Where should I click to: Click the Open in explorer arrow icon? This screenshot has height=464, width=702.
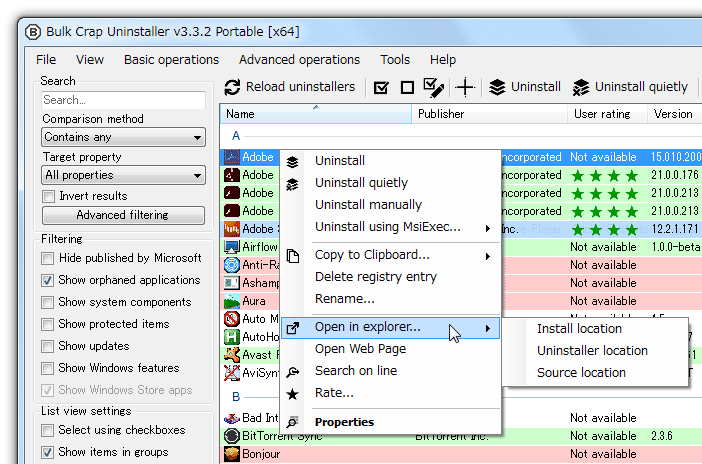point(292,328)
